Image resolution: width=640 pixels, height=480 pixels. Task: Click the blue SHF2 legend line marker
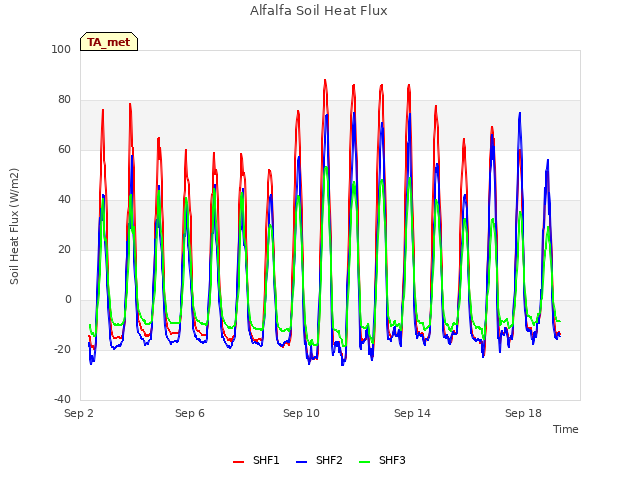(x=301, y=462)
